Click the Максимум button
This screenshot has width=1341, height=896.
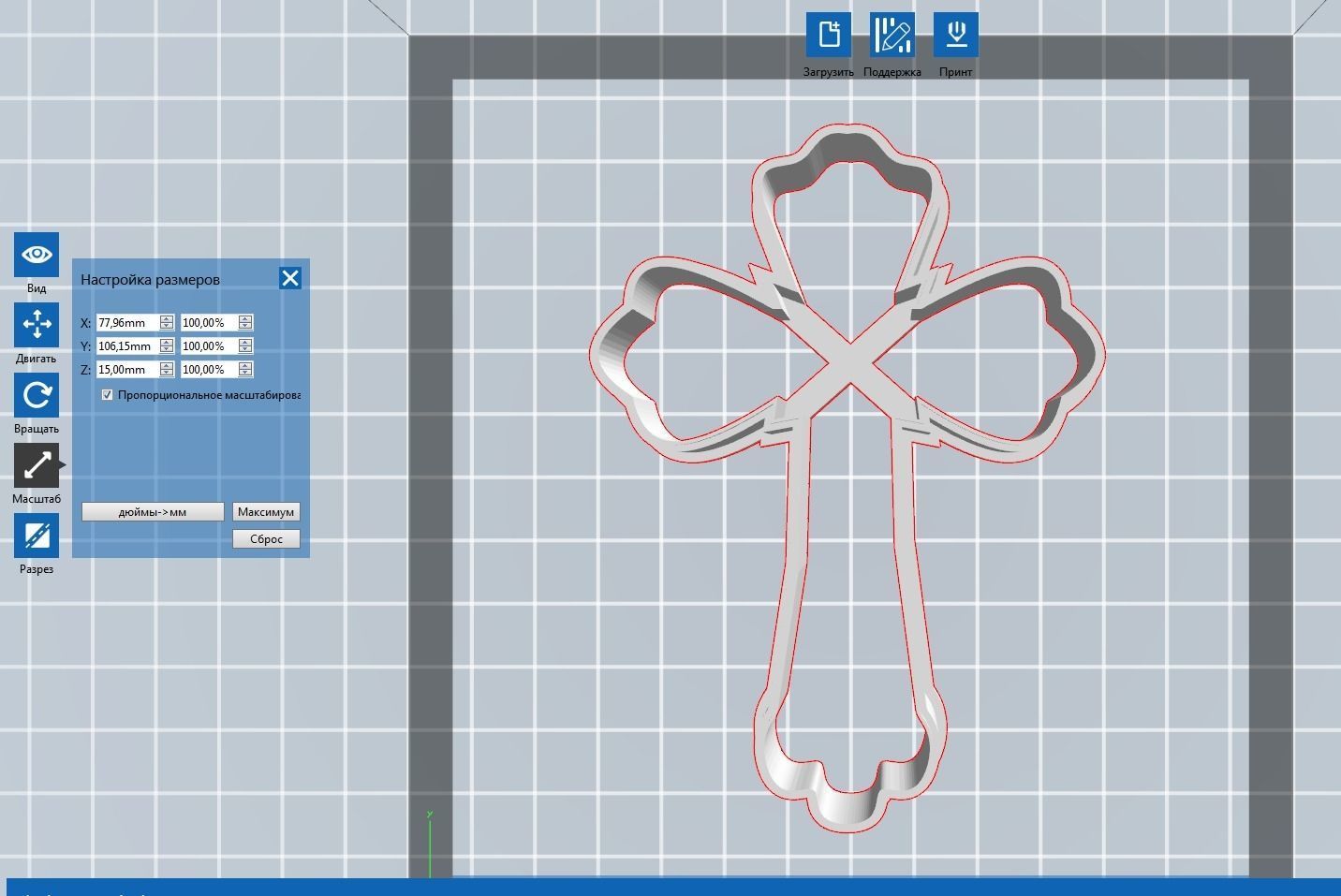point(266,512)
